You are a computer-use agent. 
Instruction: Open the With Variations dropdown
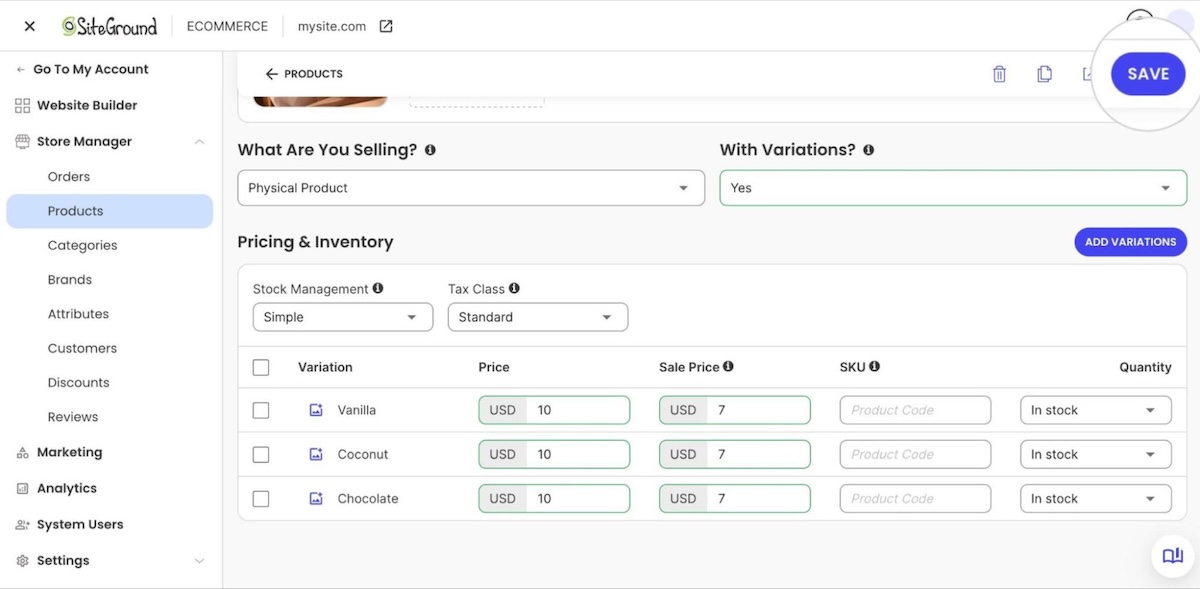point(953,188)
